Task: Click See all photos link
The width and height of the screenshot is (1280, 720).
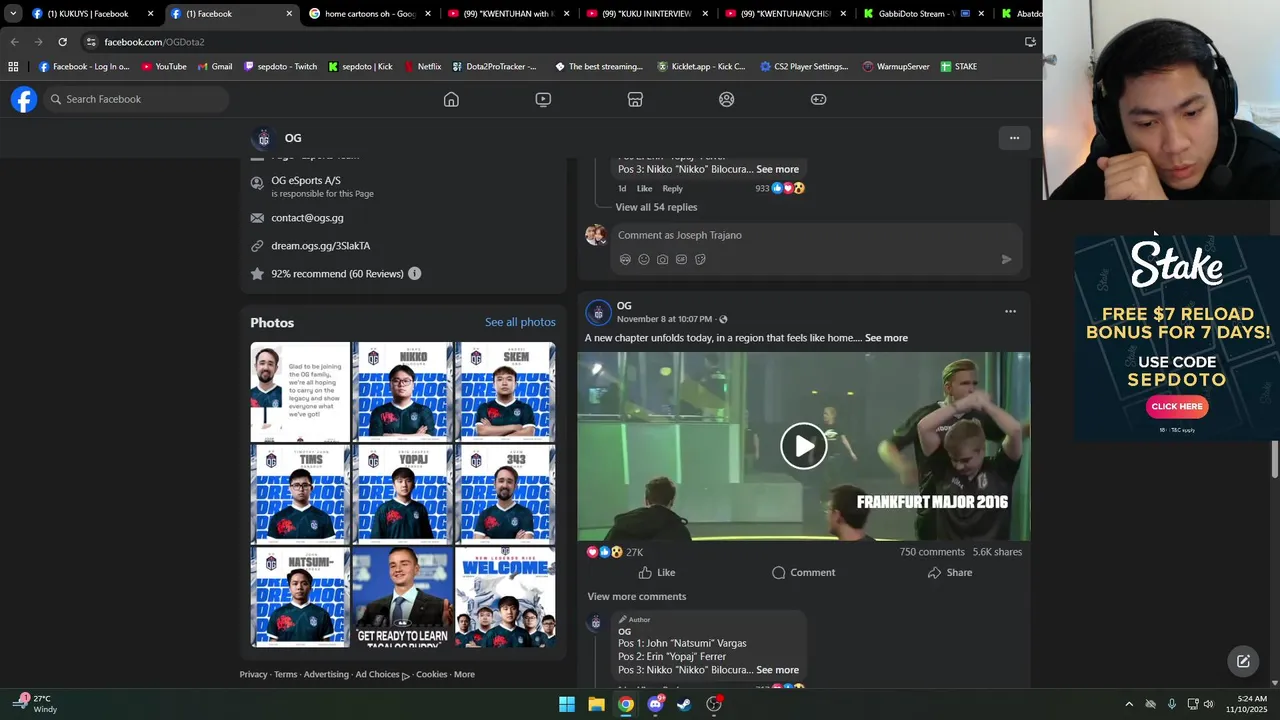Action: pyautogui.click(x=520, y=322)
